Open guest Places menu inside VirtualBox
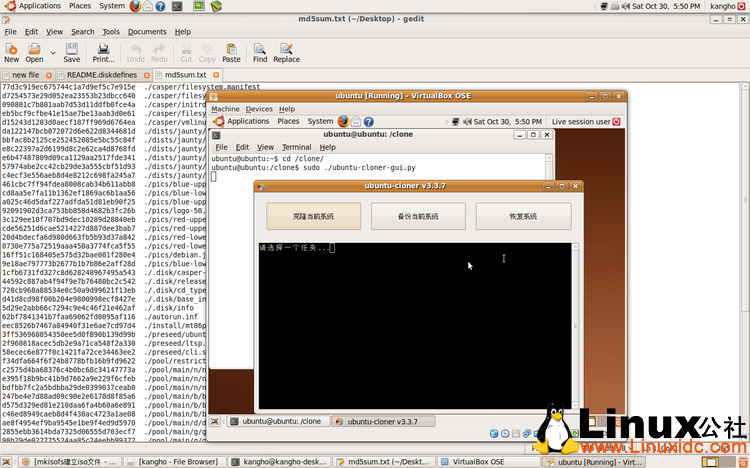The image size is (750, 468). click(x=288, y=122)
